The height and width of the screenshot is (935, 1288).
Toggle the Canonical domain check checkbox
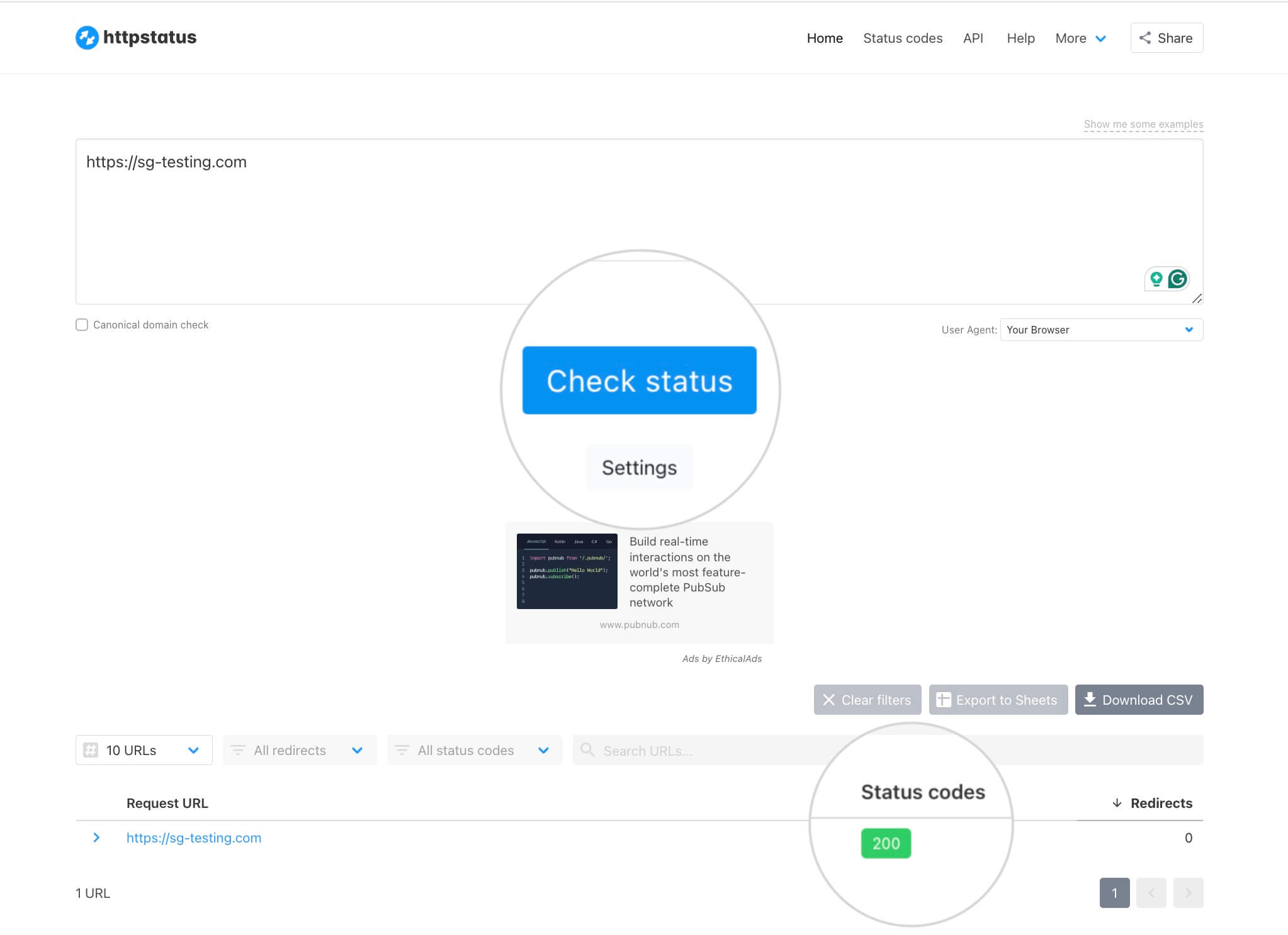tap(83, 325)
